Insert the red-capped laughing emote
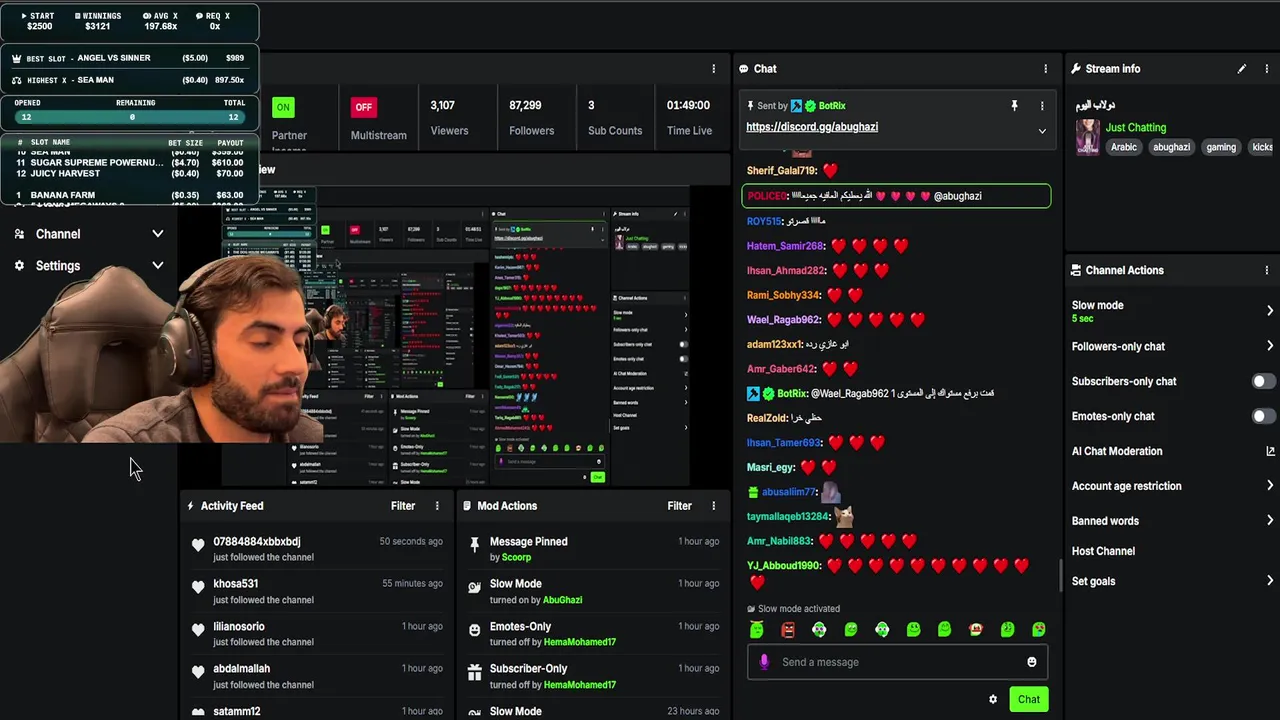1280x720 pixels. 976,629
